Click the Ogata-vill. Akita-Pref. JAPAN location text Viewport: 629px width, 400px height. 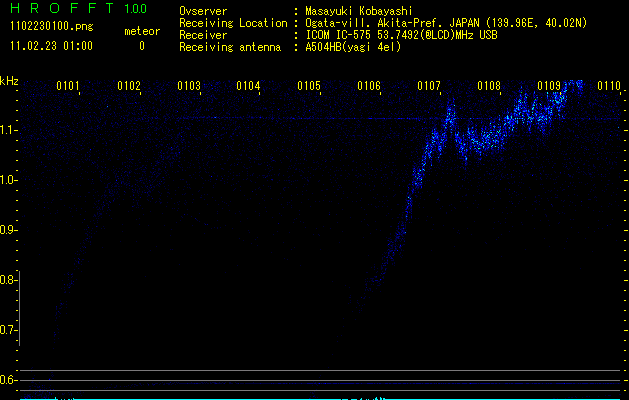click(x=446, y=23)
